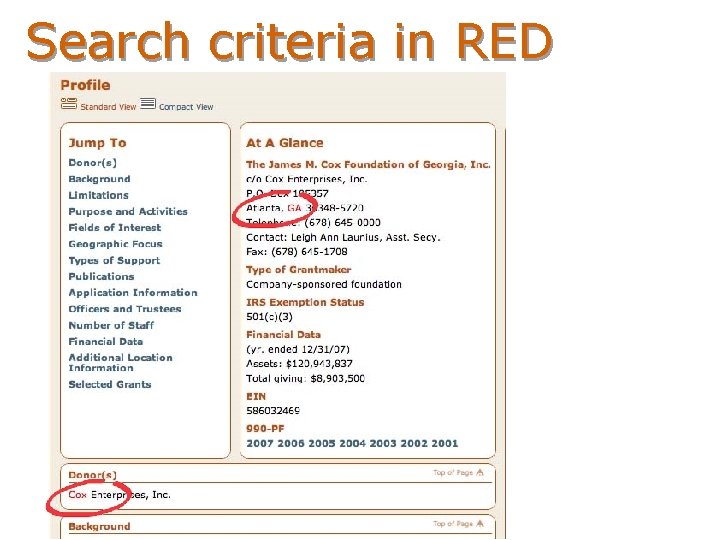Click the Standard View icon
This screenshot has width=720, height=540.
click(x=69, y=104)
